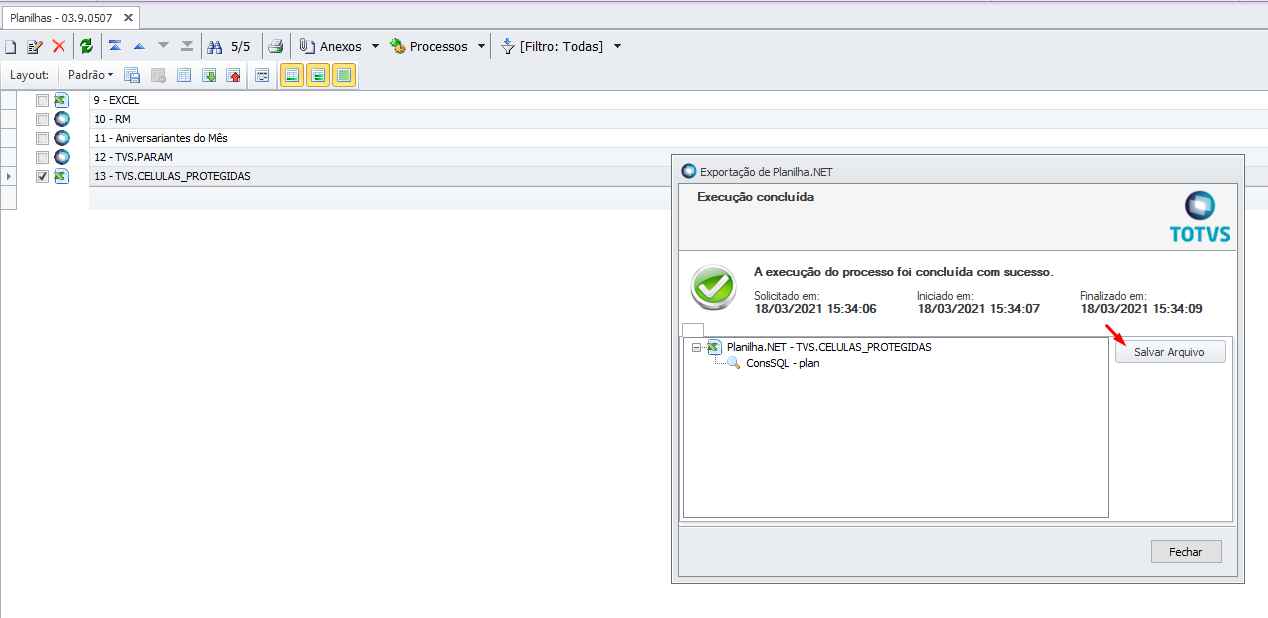1268x618 pixels.
Task: Click the grayed-out layout icon next to save layout
Action: tap(158, 75)
